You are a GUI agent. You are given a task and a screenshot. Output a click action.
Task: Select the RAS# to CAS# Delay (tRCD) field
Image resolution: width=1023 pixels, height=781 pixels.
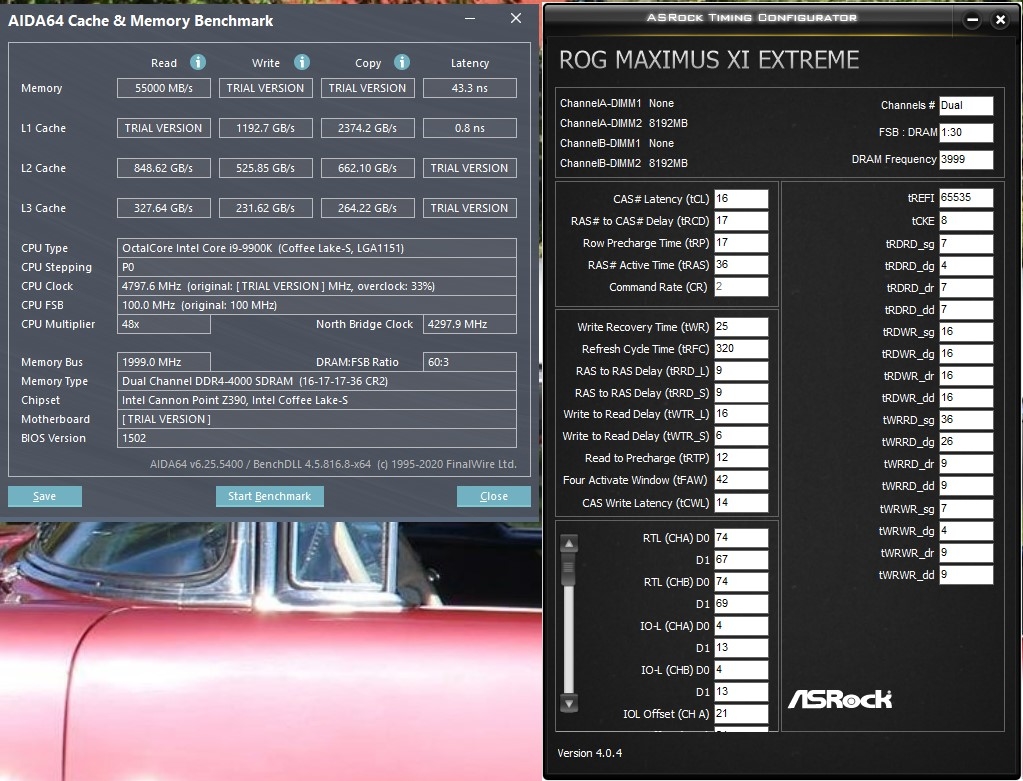coord(741,221)
